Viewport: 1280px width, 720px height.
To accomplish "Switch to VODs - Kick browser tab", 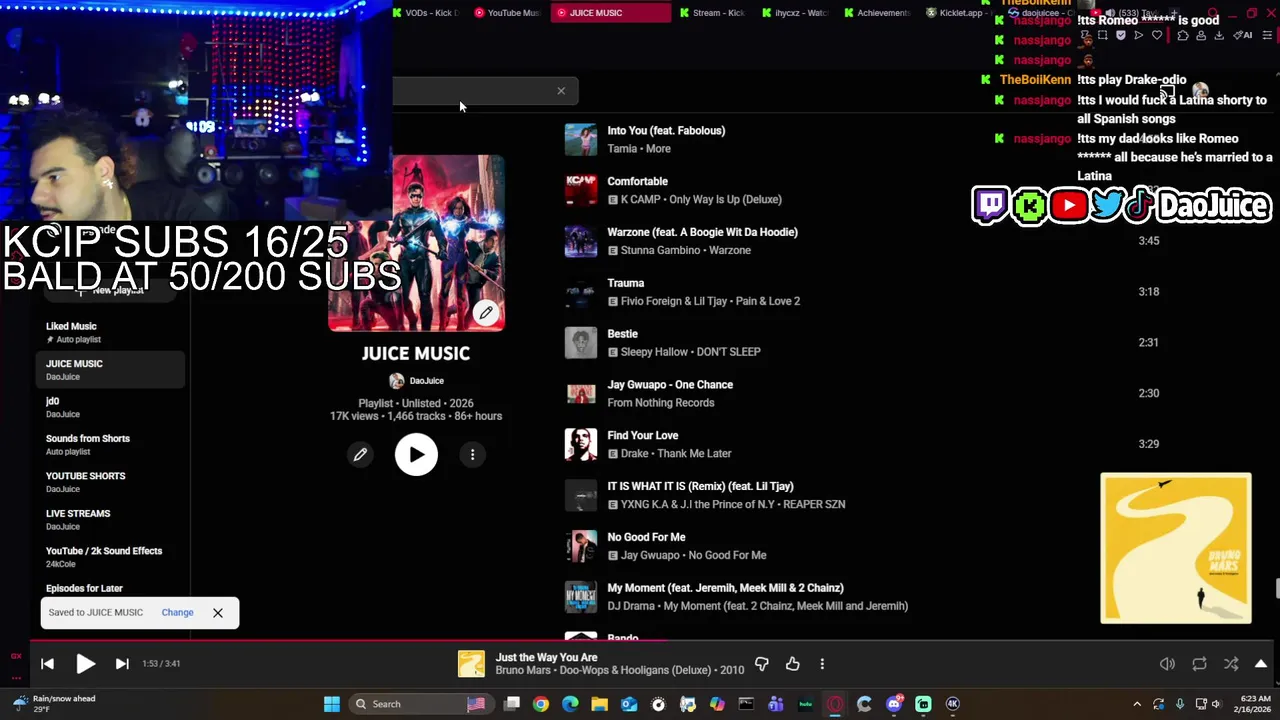I will pyautogui.click(x=425, y=13).
